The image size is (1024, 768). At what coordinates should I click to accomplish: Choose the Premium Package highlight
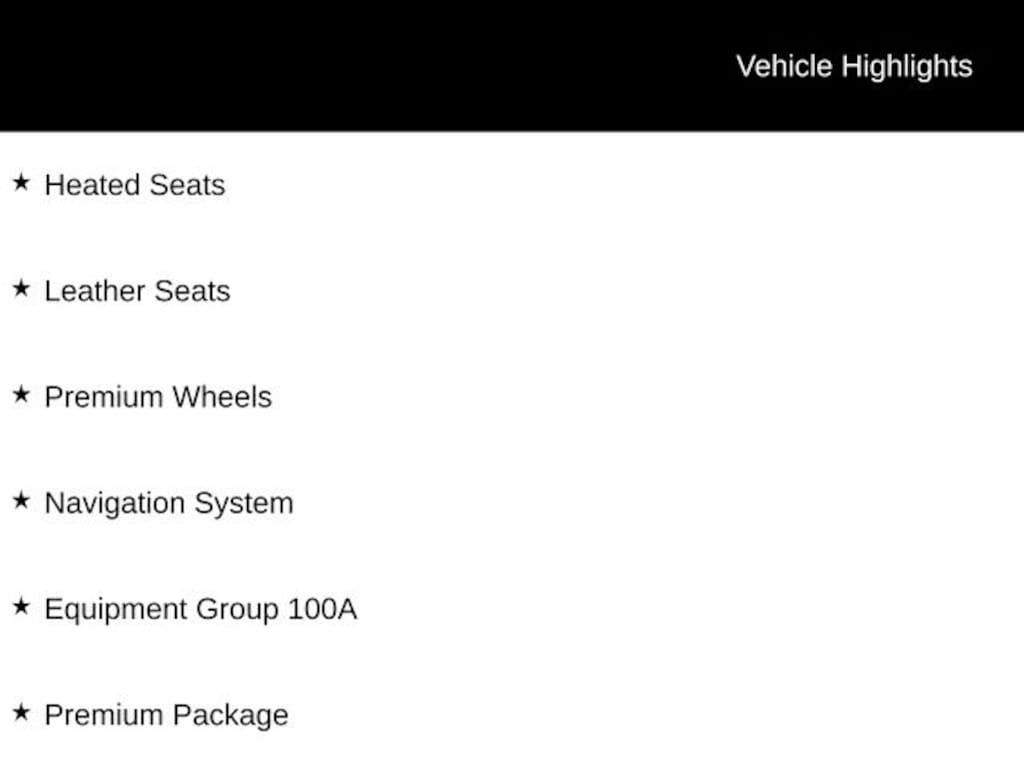tap(166, 715)
